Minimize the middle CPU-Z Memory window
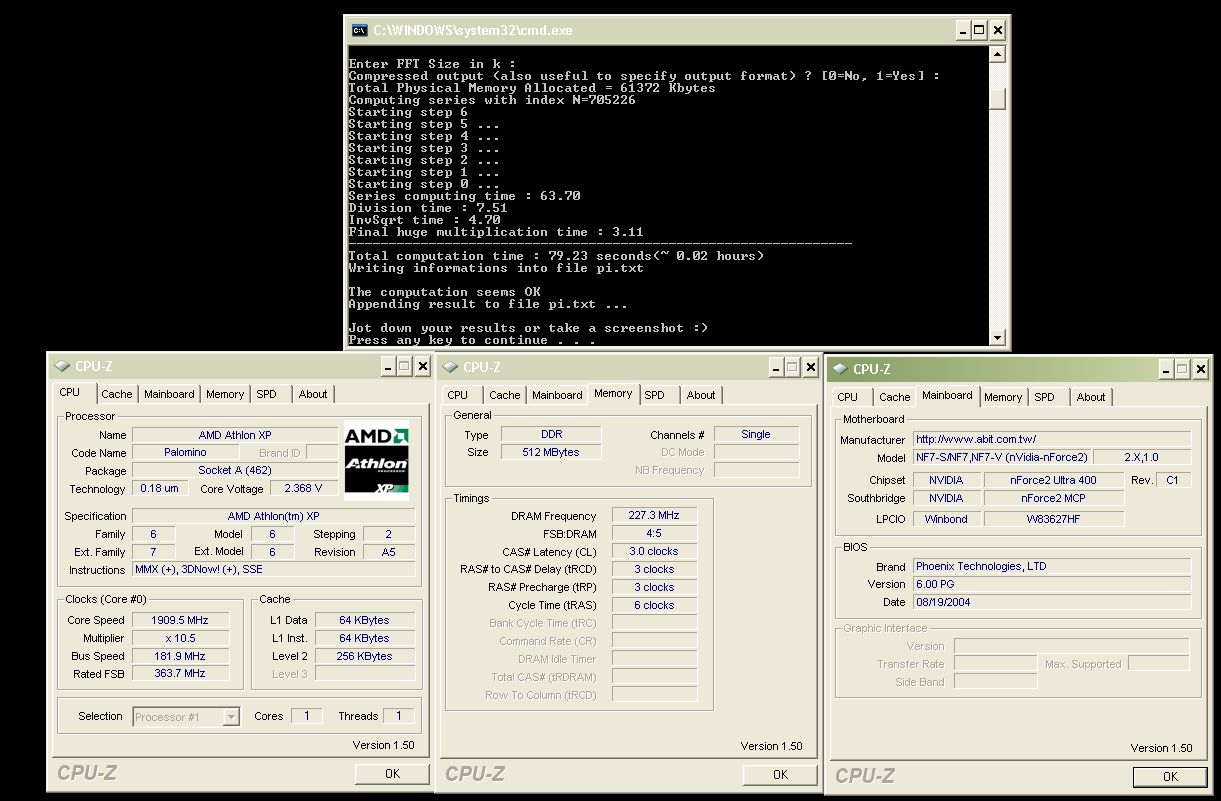Screen dimensions: 1221x801 click(x=776, y=367)
